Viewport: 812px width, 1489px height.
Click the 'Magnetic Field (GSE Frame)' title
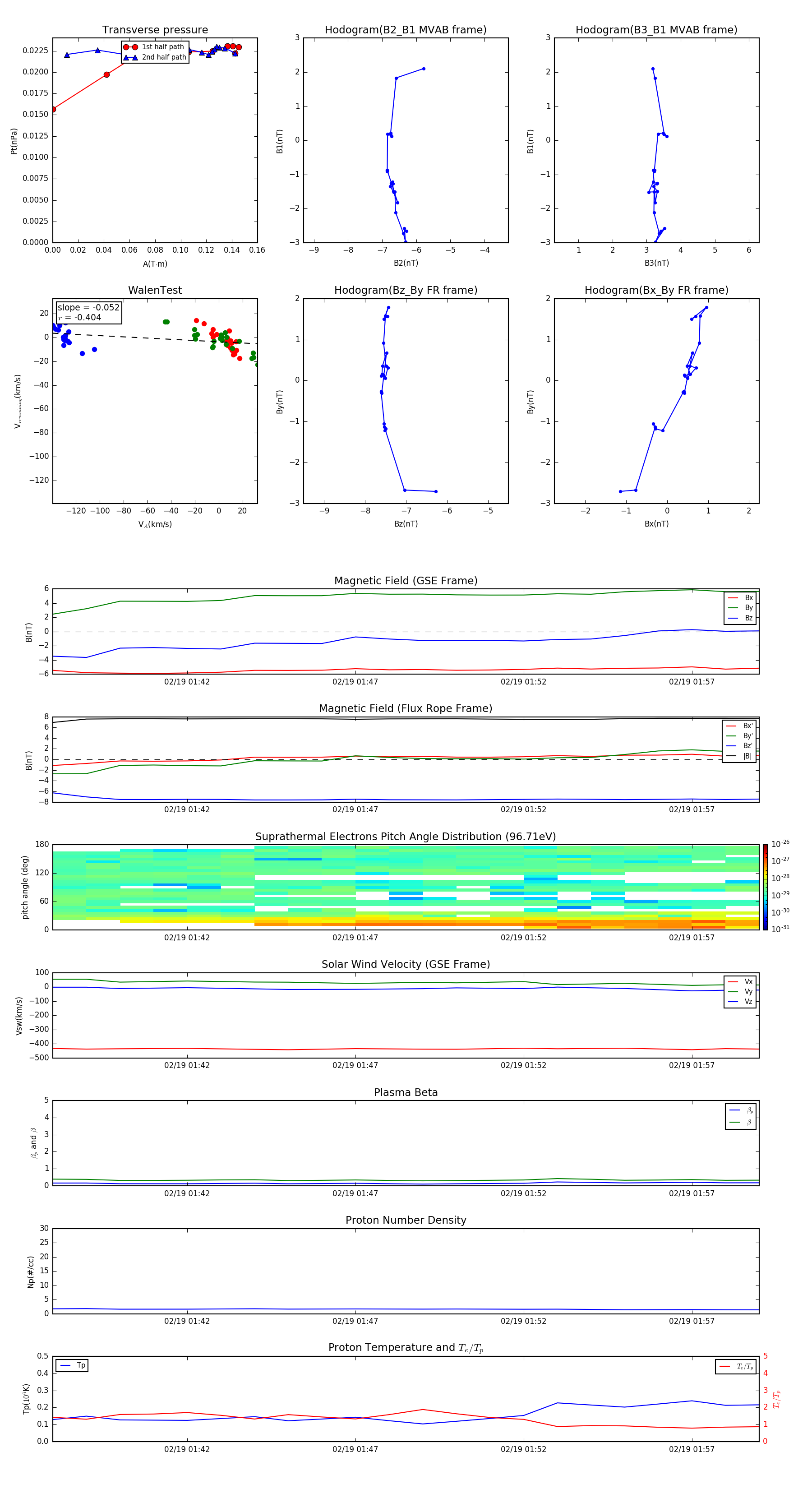coord(406,581)
